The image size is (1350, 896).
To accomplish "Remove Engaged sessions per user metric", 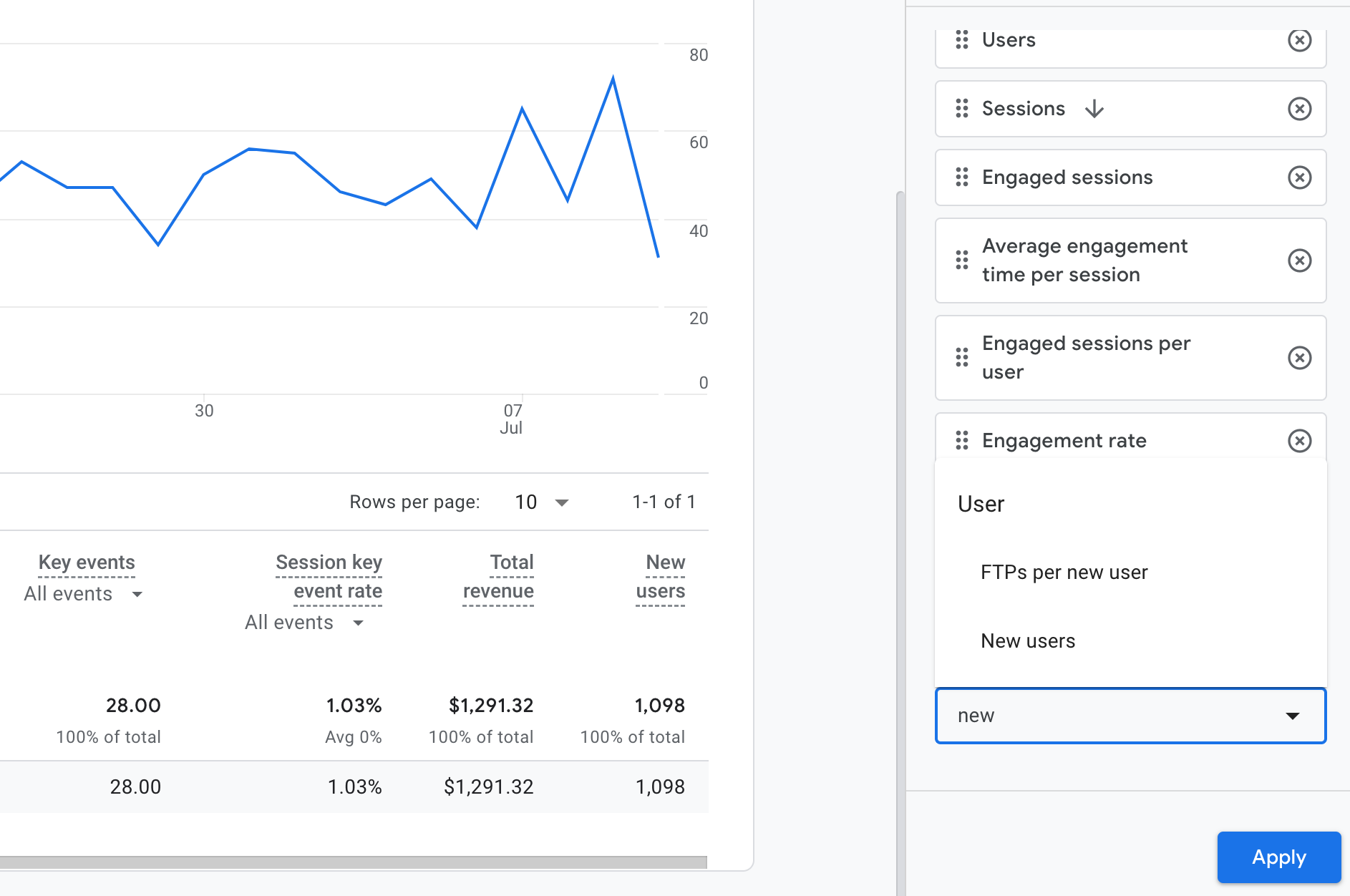I will point(1300,358).
